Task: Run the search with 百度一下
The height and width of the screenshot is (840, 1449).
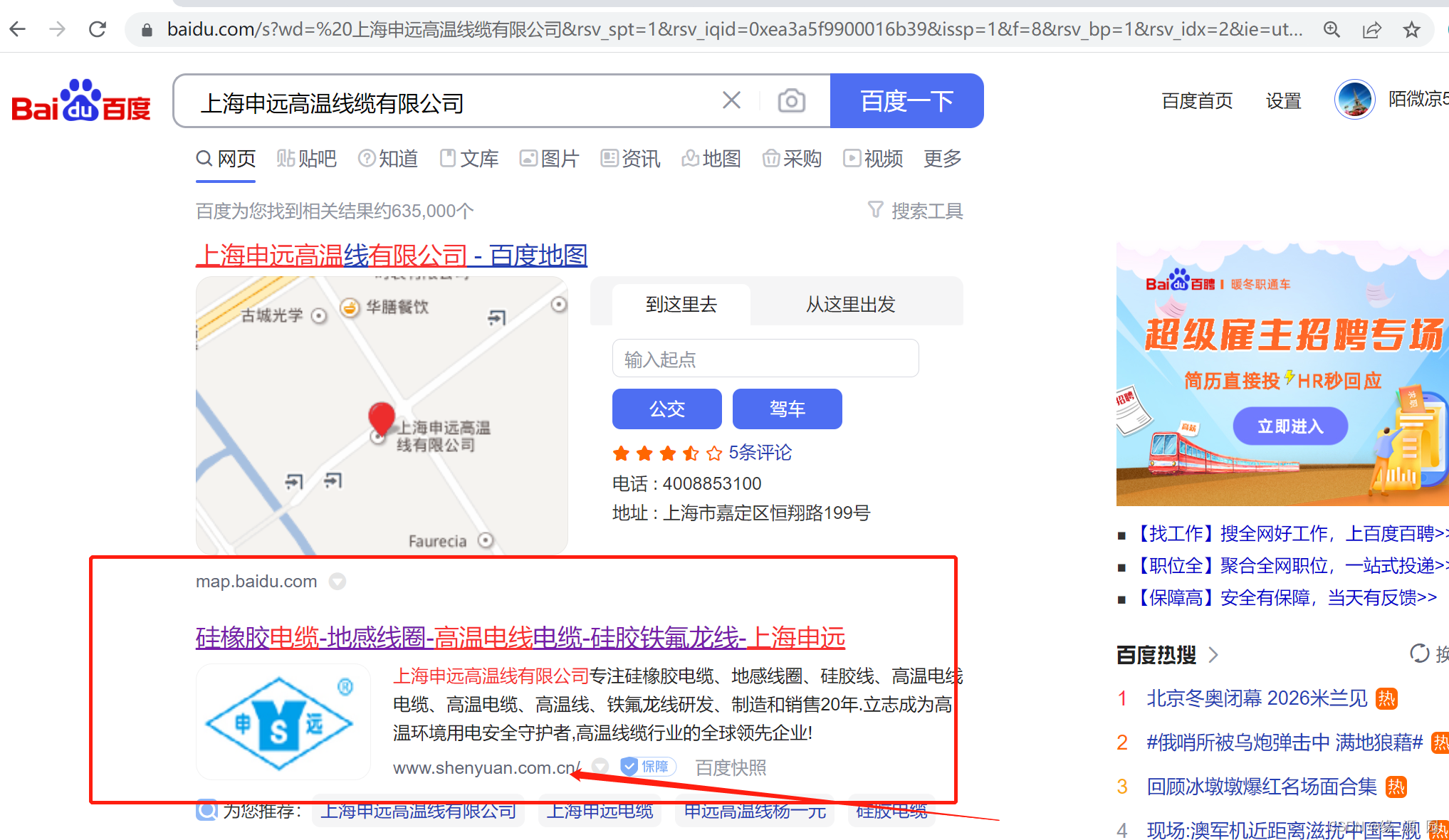Action: pyautogui.click(x=906, y=100)
